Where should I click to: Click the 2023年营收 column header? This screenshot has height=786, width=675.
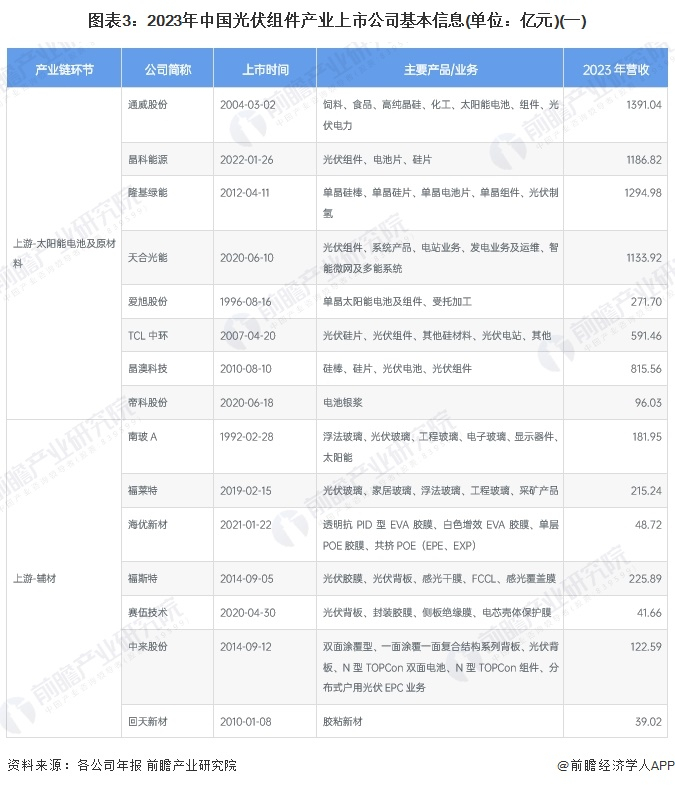616,69
